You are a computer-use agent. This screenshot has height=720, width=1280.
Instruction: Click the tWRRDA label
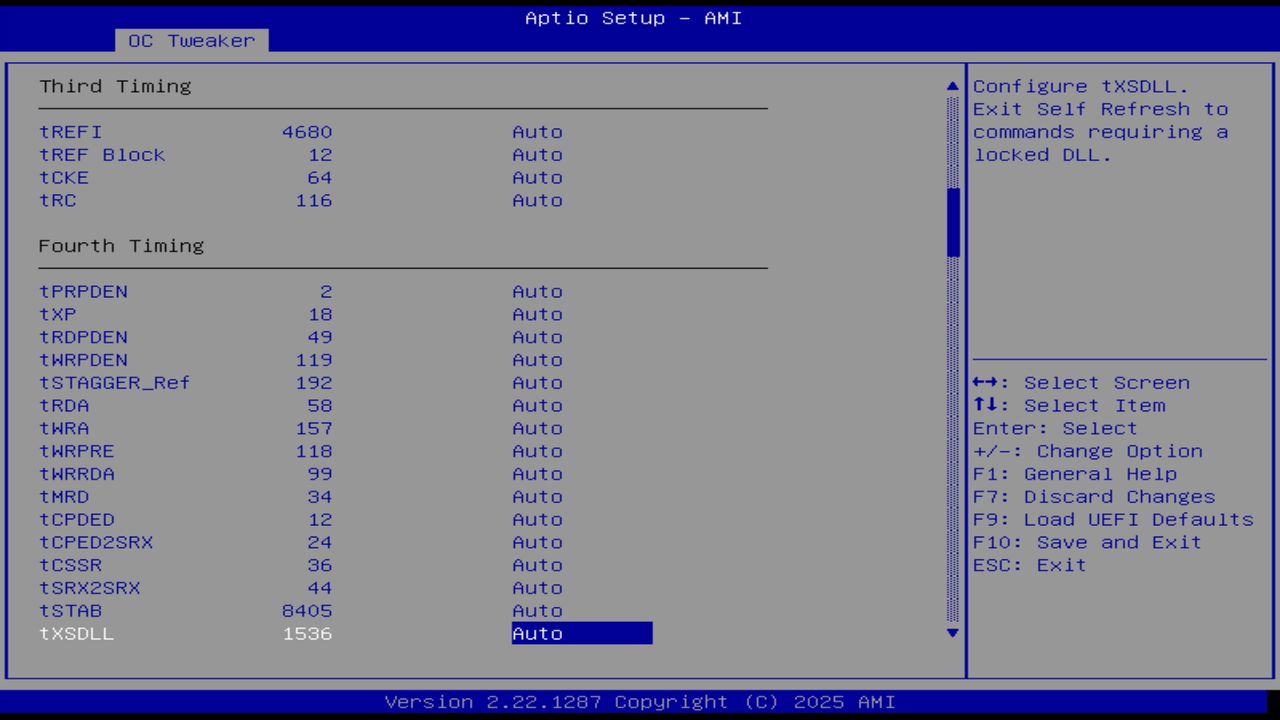(77, 474)
